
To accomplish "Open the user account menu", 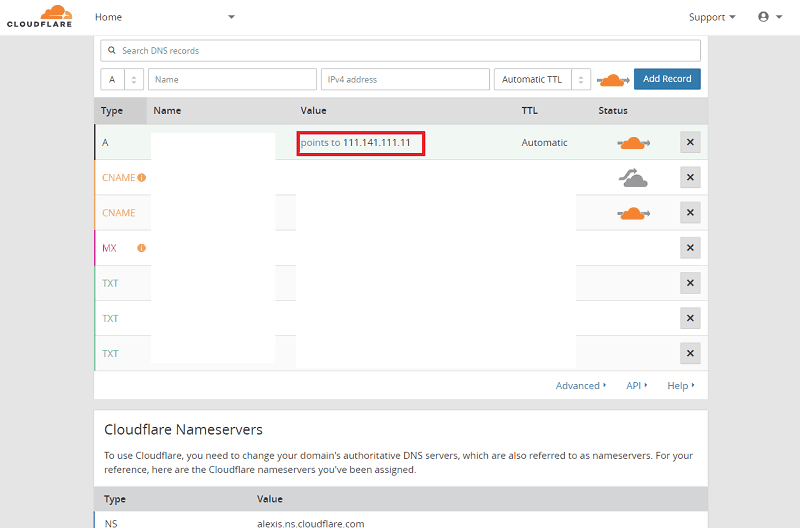I will point(770,17).
